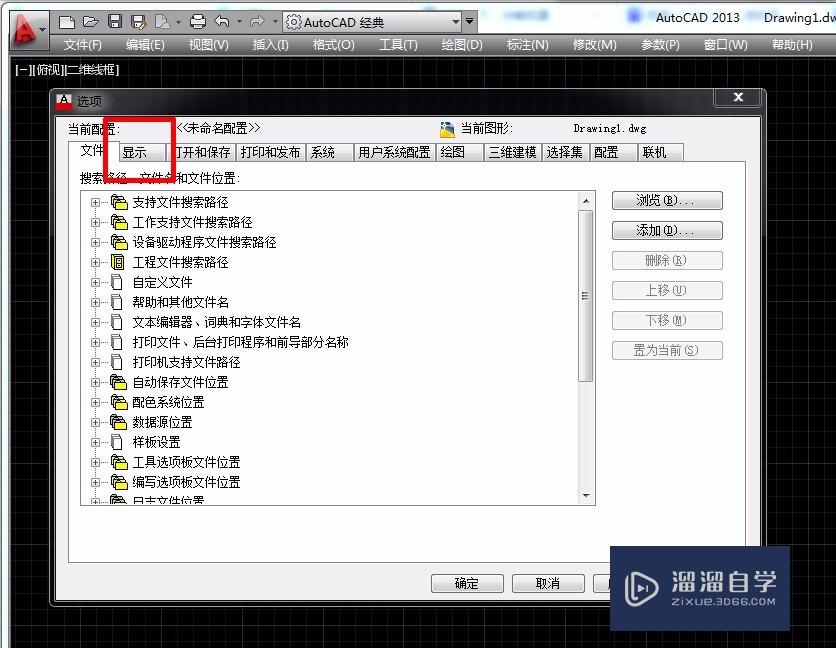Expand 工作支持文件搜索路径 node
Viewport: 836px width, 648px height.
[x=94, y=221]
